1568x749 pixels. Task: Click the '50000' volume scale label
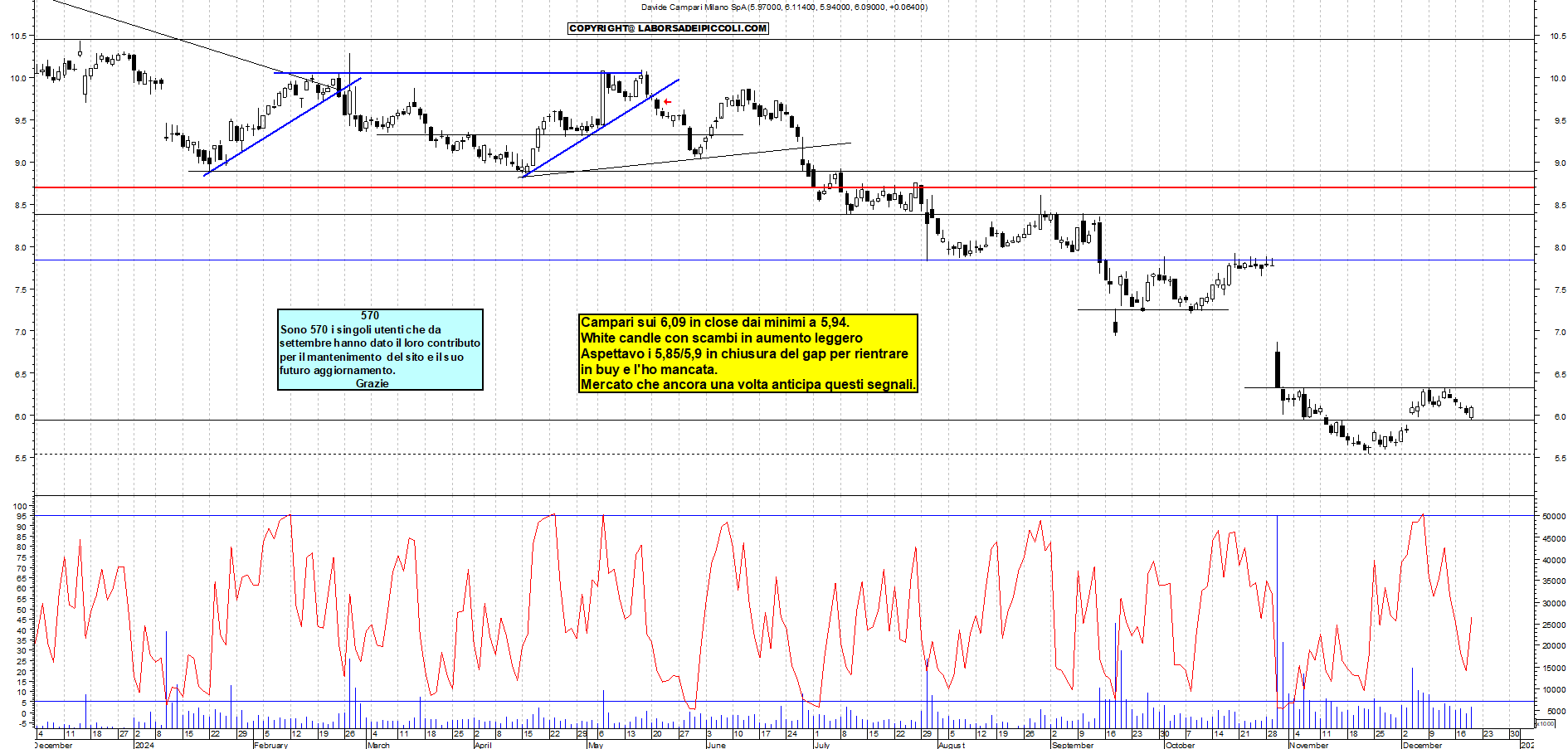point(1554,516)
